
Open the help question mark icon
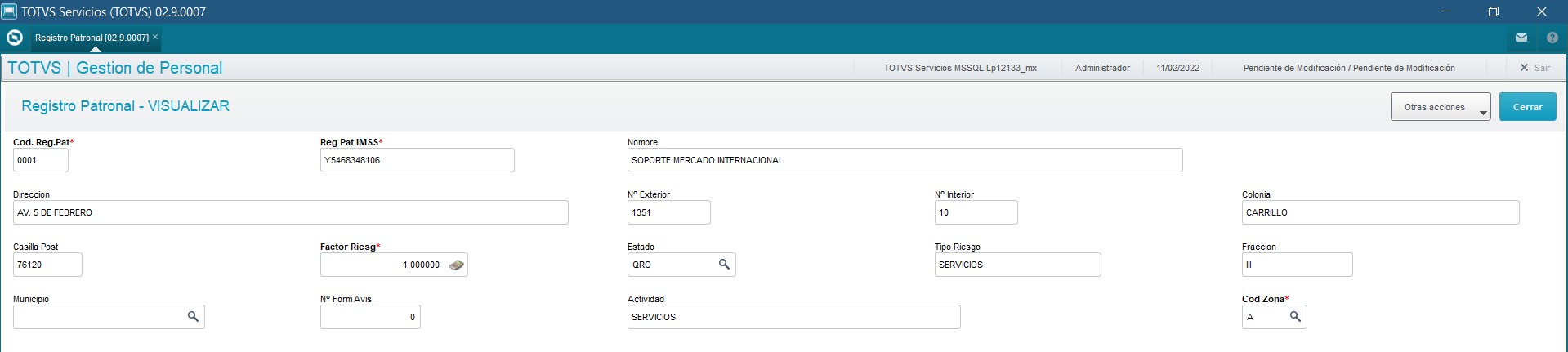(1552, 38)
